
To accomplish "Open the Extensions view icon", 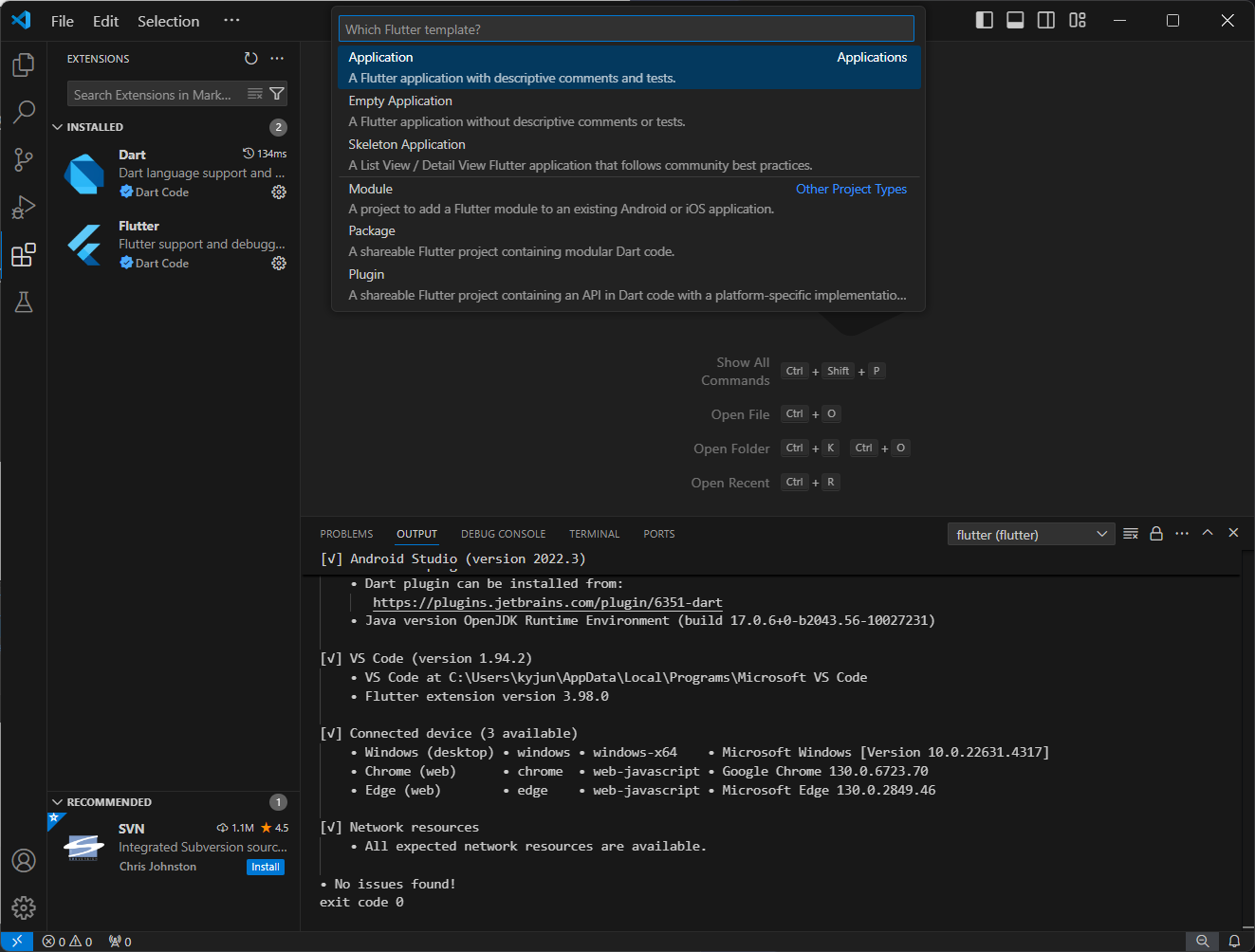I will pos(24,254).
